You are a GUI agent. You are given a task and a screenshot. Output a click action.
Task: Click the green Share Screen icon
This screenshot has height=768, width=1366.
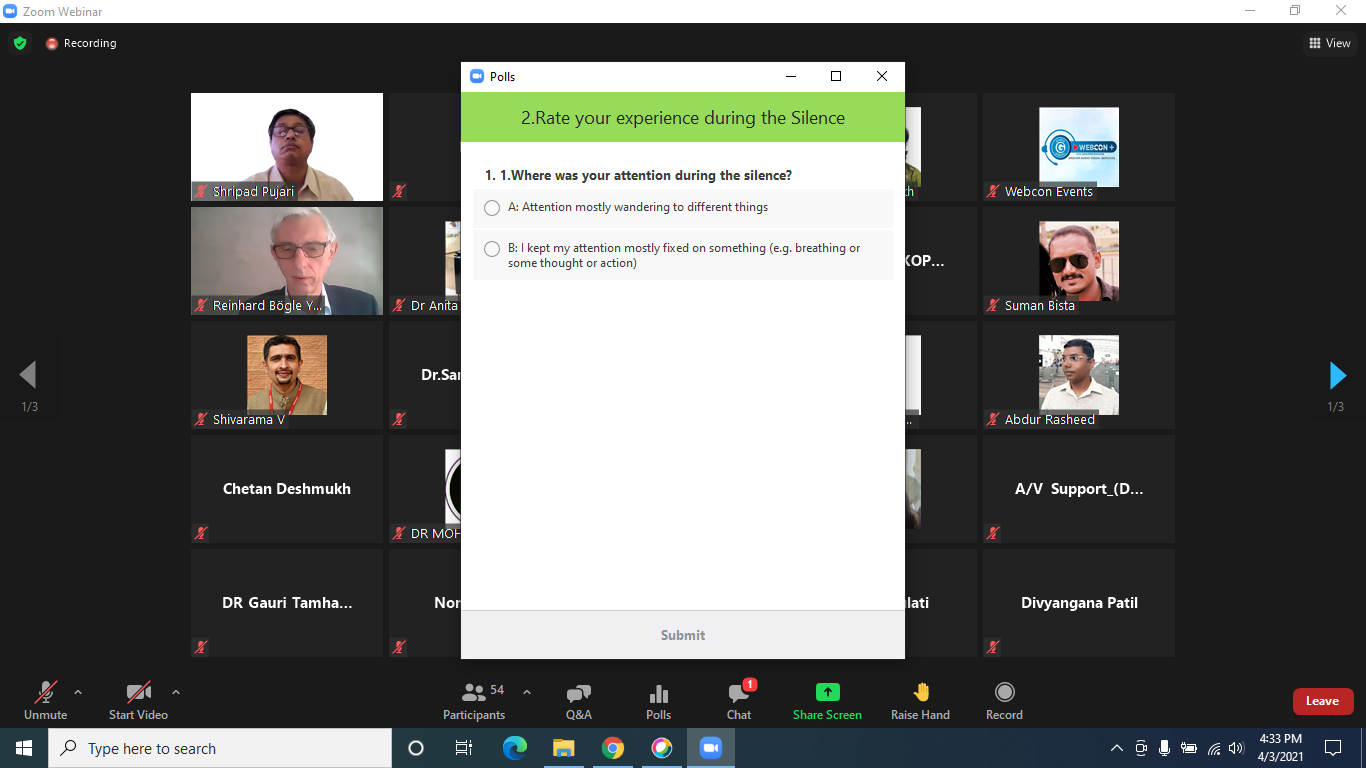coord(827,693)
